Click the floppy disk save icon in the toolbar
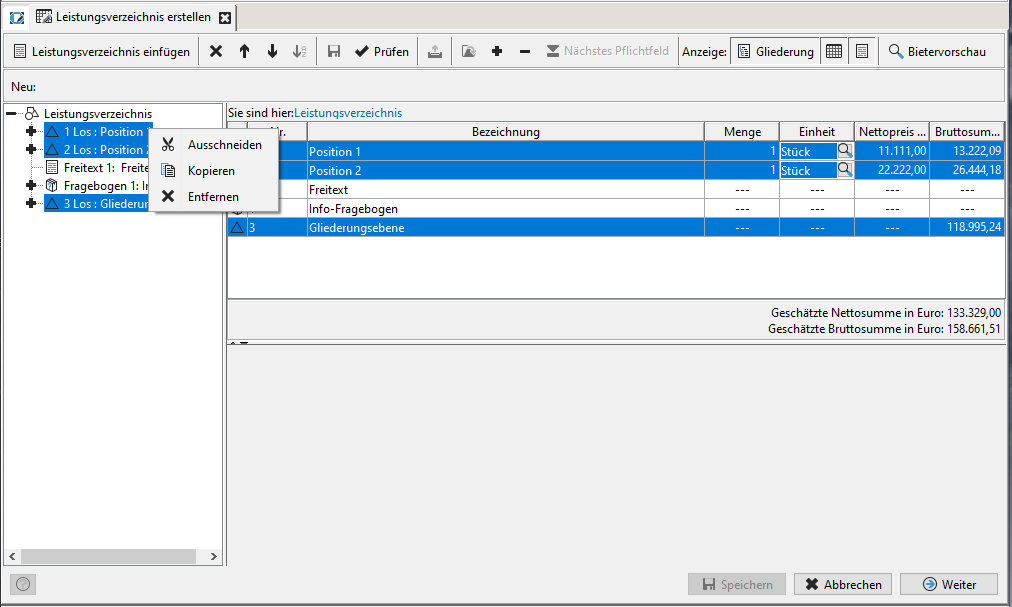 click(x=334, y=51)
